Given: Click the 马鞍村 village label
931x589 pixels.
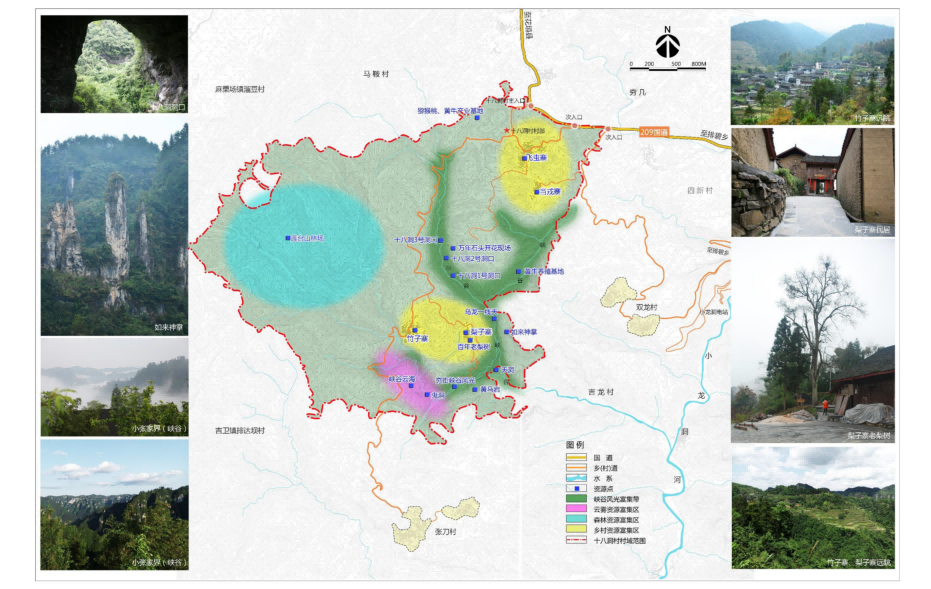Looking at the screenshot, I should pos(376,74).
